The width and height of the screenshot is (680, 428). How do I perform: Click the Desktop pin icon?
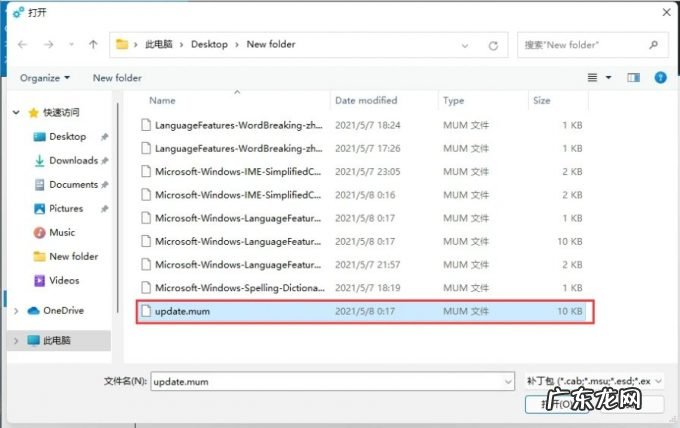tap(104, 137)
